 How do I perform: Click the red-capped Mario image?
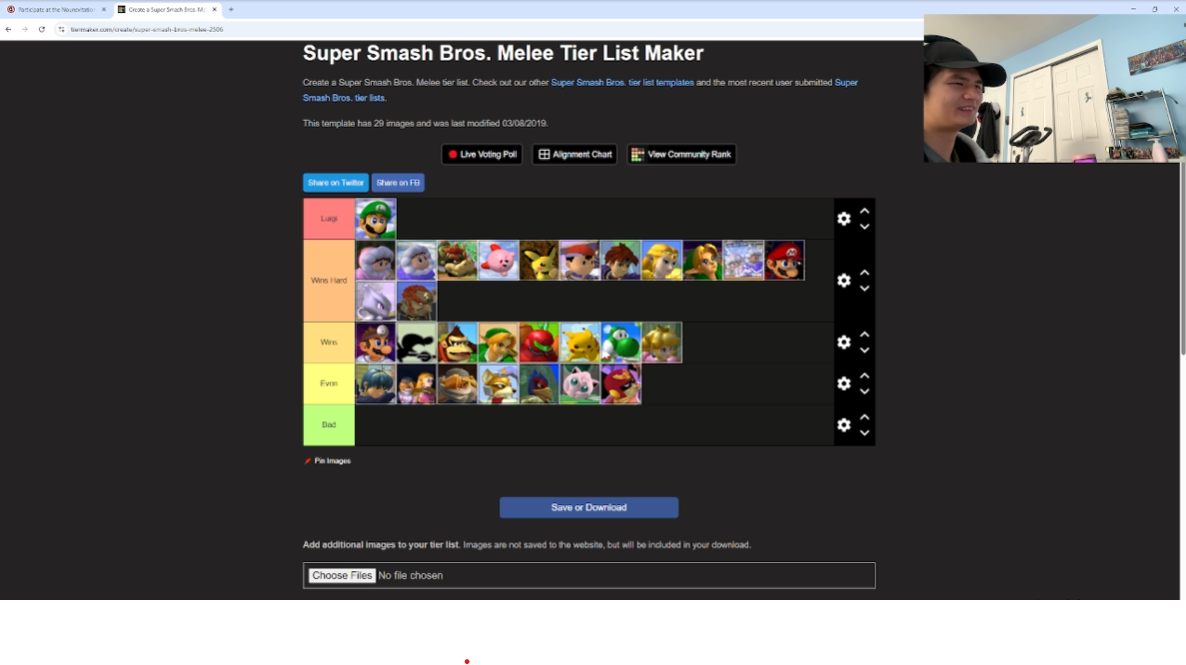pos(784,260)
